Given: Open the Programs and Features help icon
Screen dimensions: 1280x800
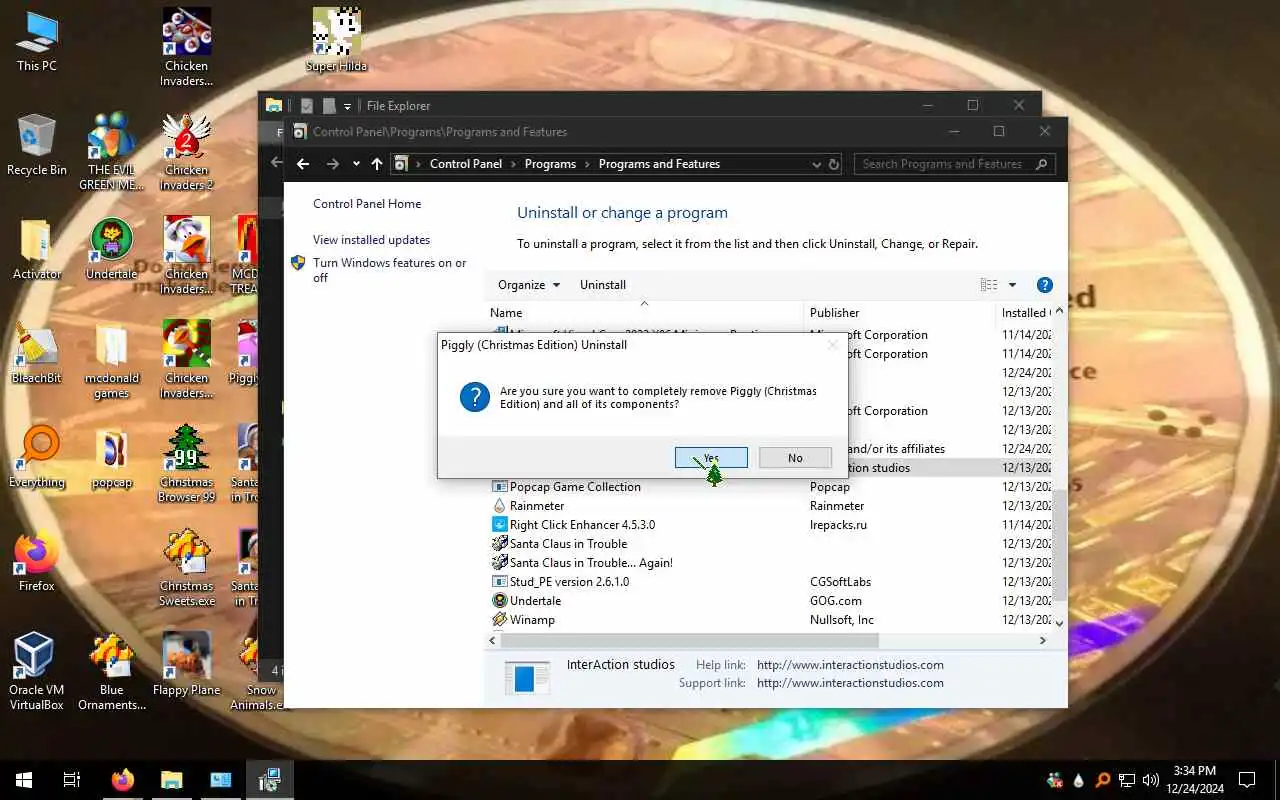Looking at the screenshot, I should click(x=1044, y=285).
